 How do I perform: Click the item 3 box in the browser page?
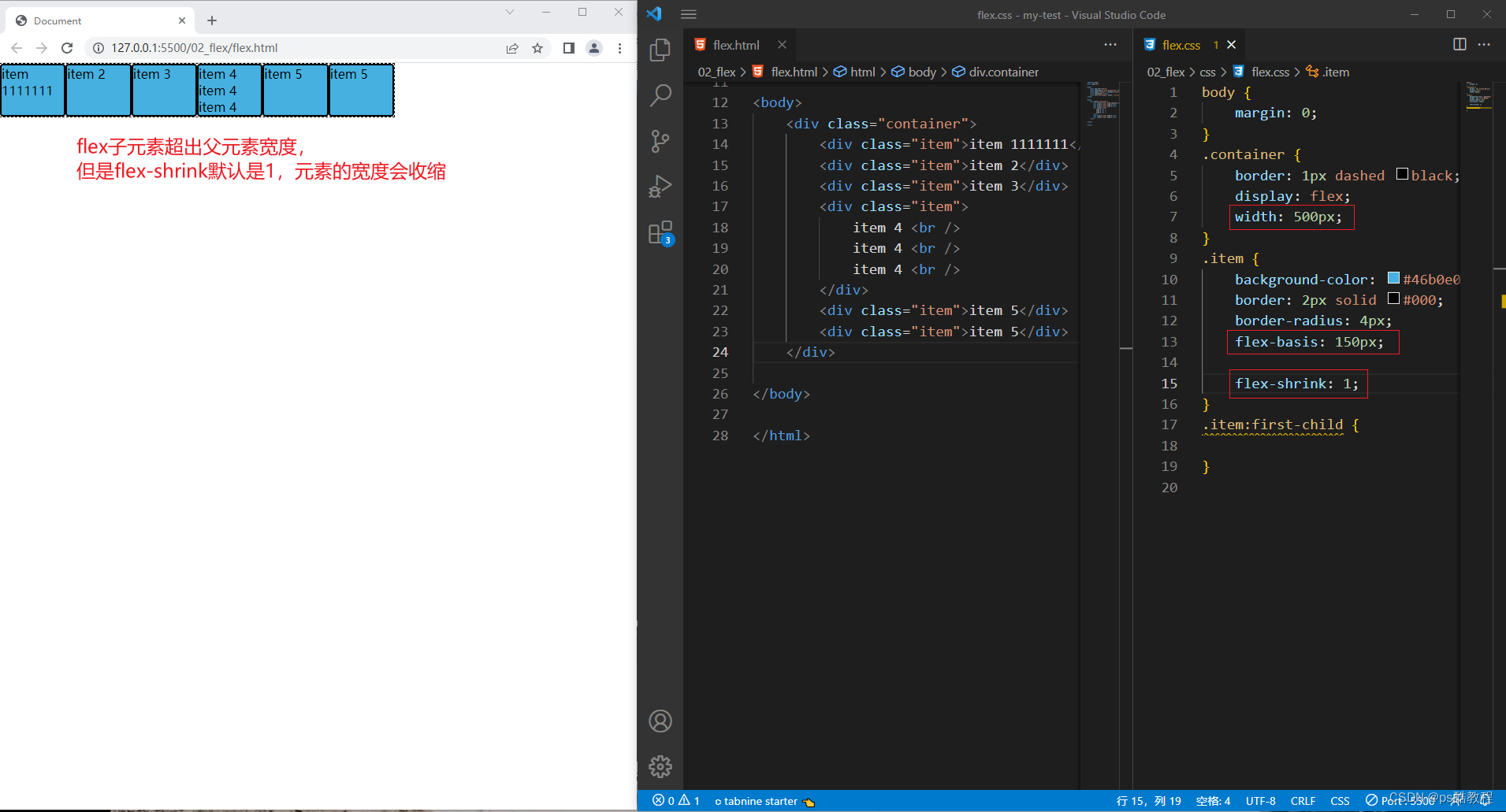pyautogui.click(x=164, y=91)
